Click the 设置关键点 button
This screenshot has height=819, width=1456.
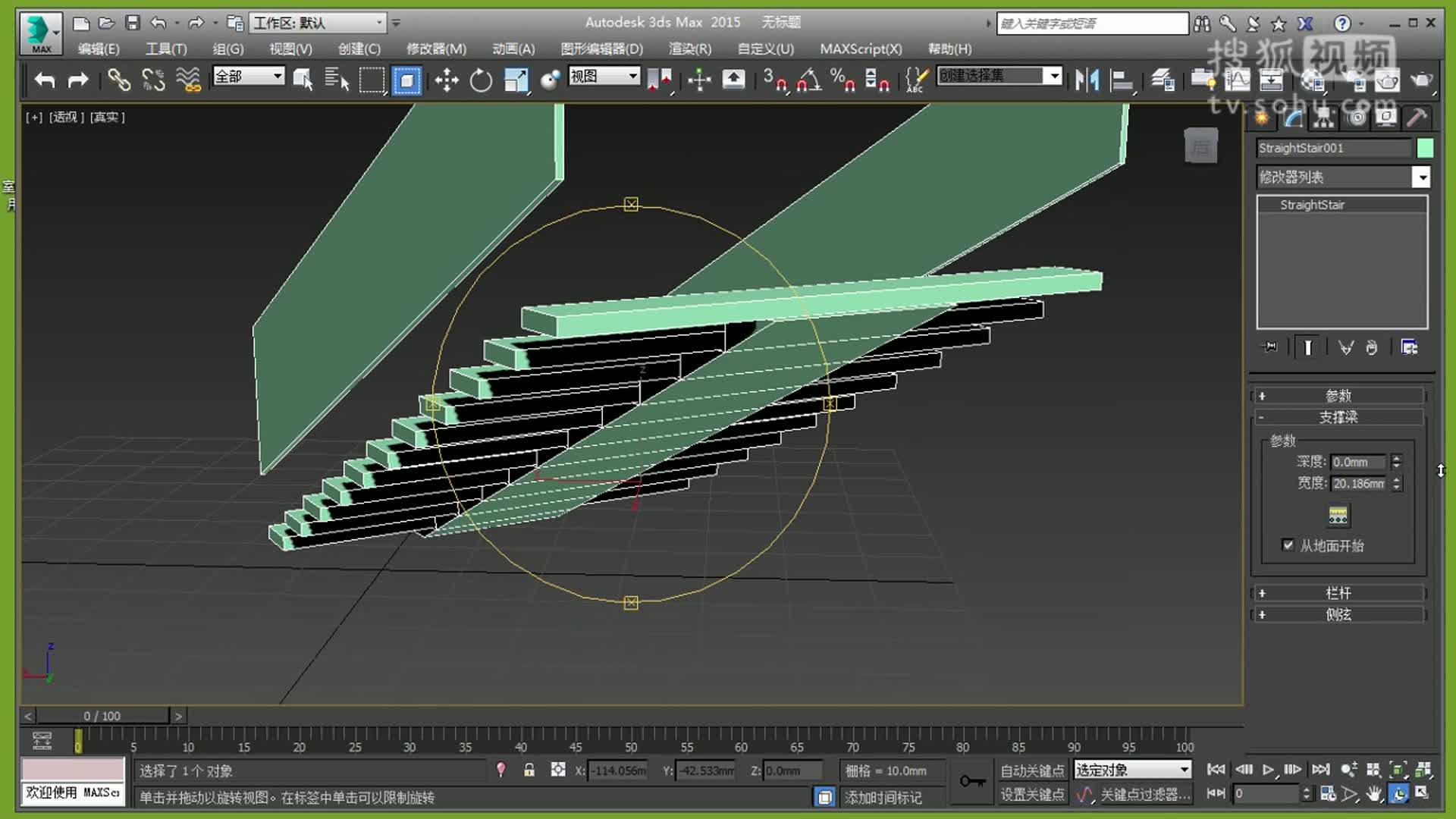click(x=1031, y=795)
